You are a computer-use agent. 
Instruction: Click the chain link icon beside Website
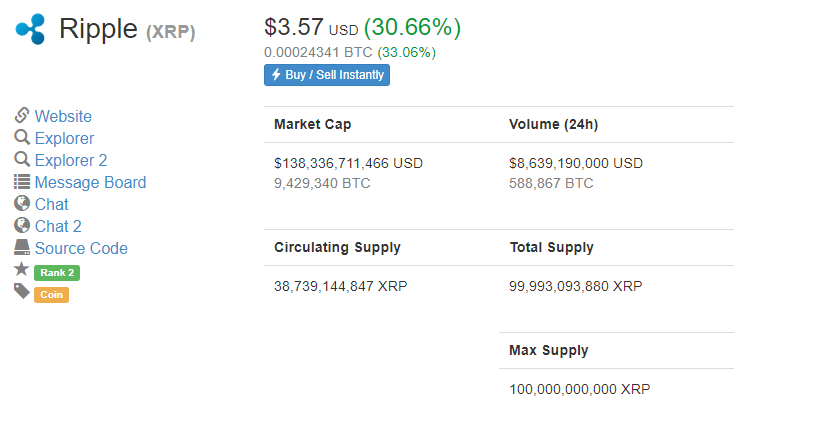(x=22, y=115)
